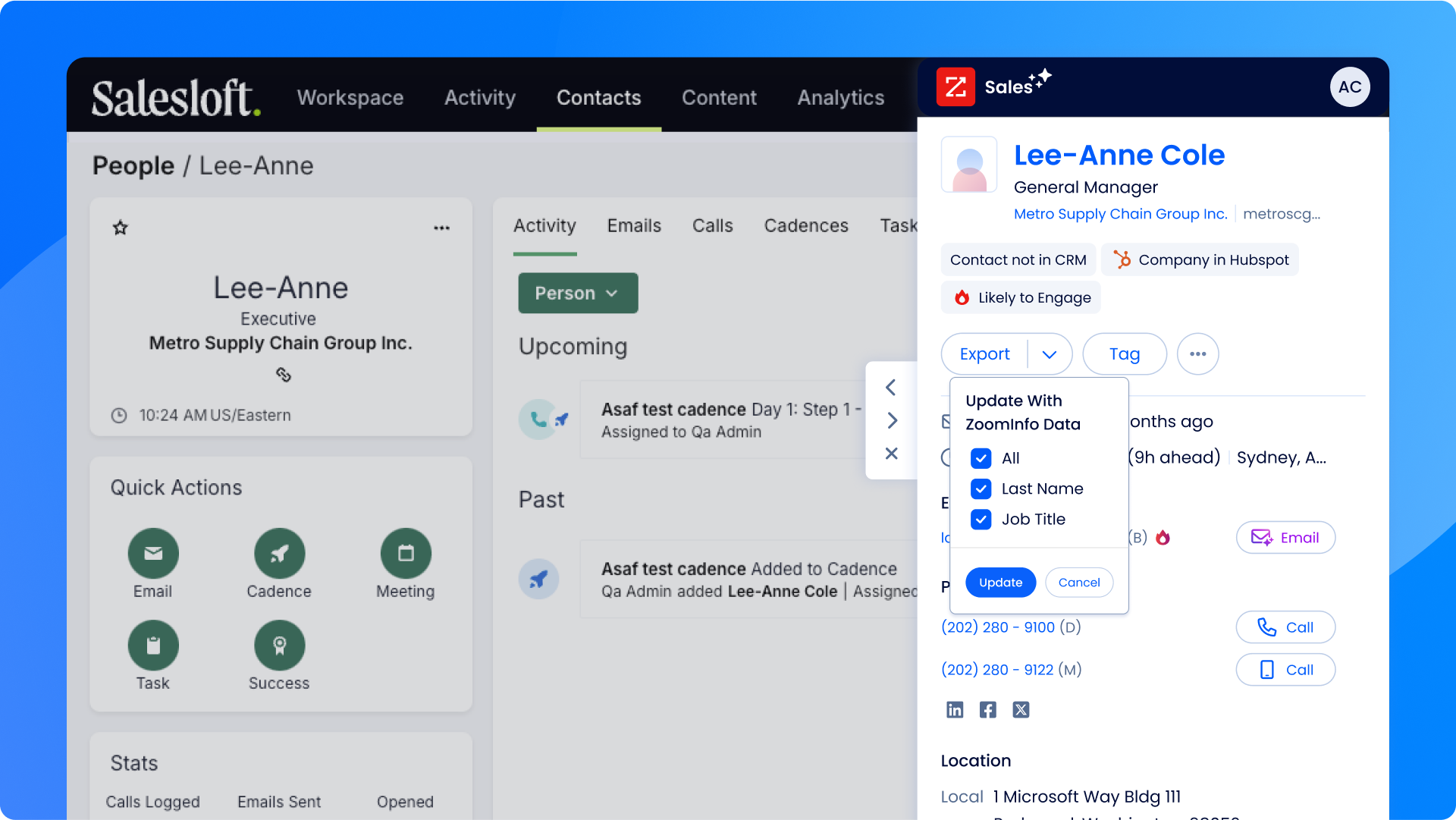Click the Meeting calendar quick action icon
Image resolution: width=1456 pixels, height=820 pixels.
coord(406,554)
